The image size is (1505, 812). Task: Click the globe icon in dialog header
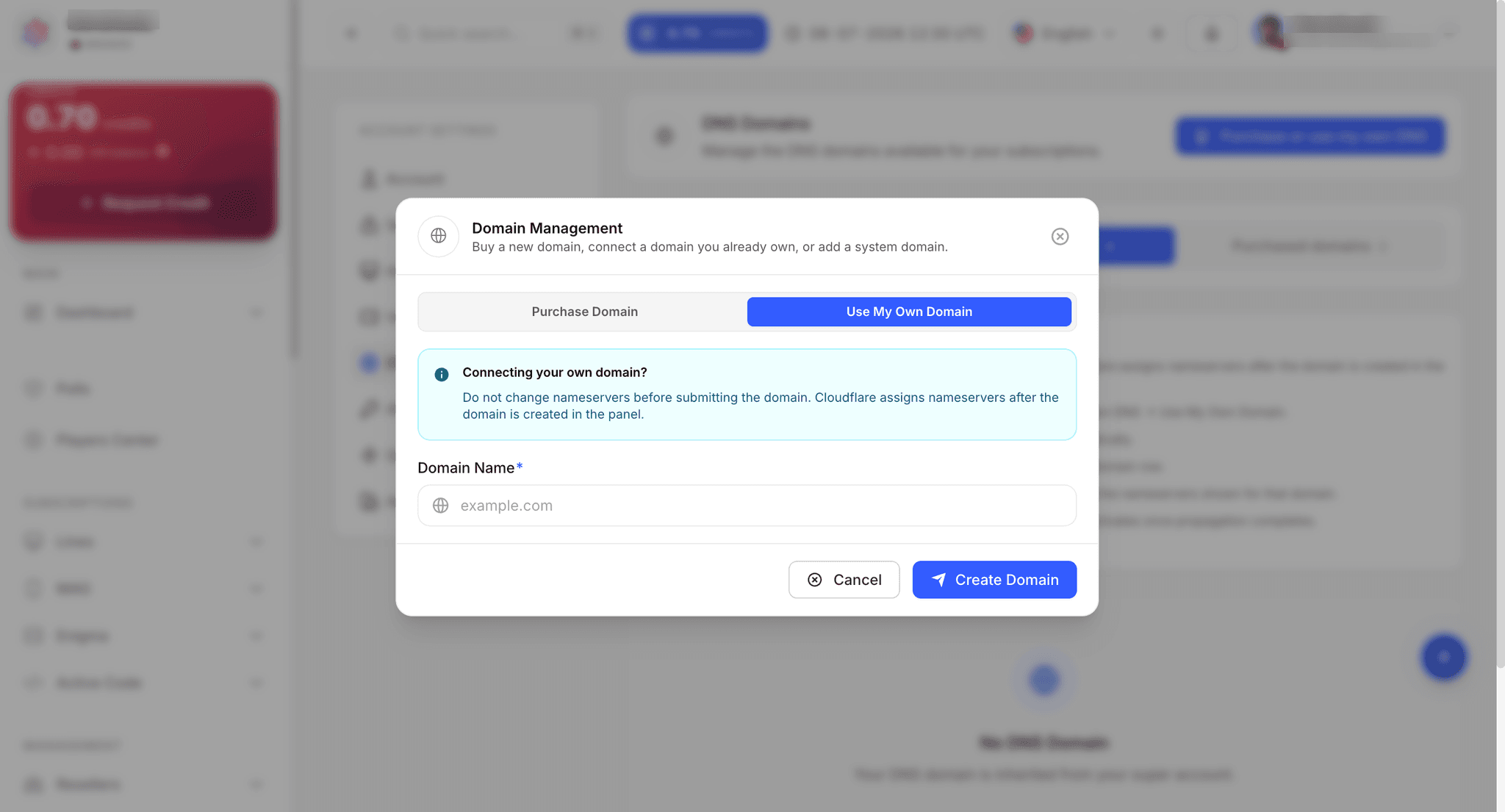pyautogui.click(x=439, y=236)
